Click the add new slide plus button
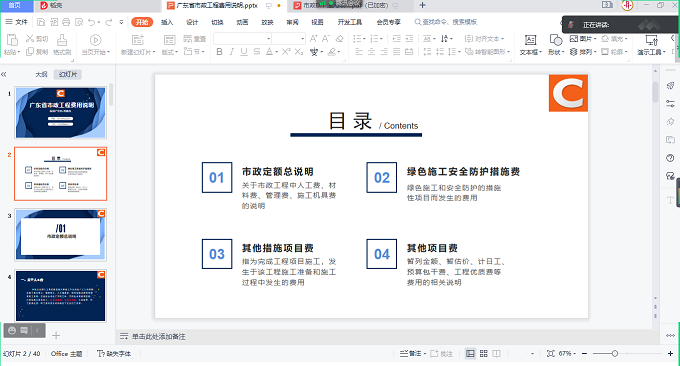This screenshot has width=680, height=366. 56,335
